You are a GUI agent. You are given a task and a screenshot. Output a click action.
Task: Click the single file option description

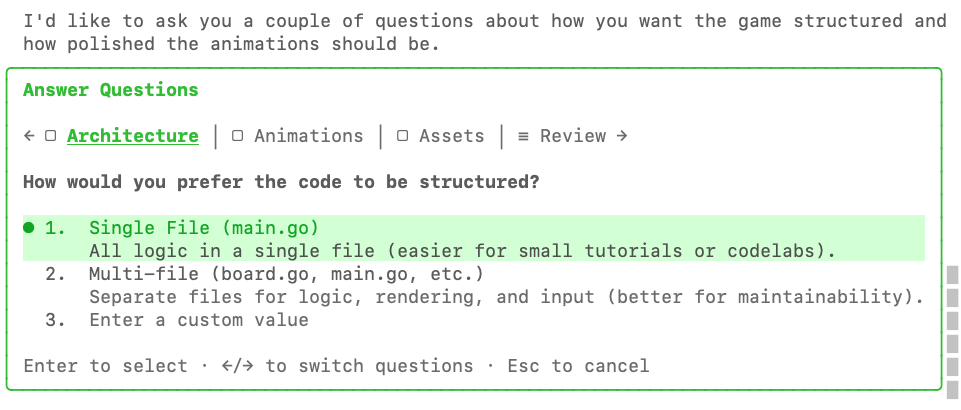coord(462,250)
